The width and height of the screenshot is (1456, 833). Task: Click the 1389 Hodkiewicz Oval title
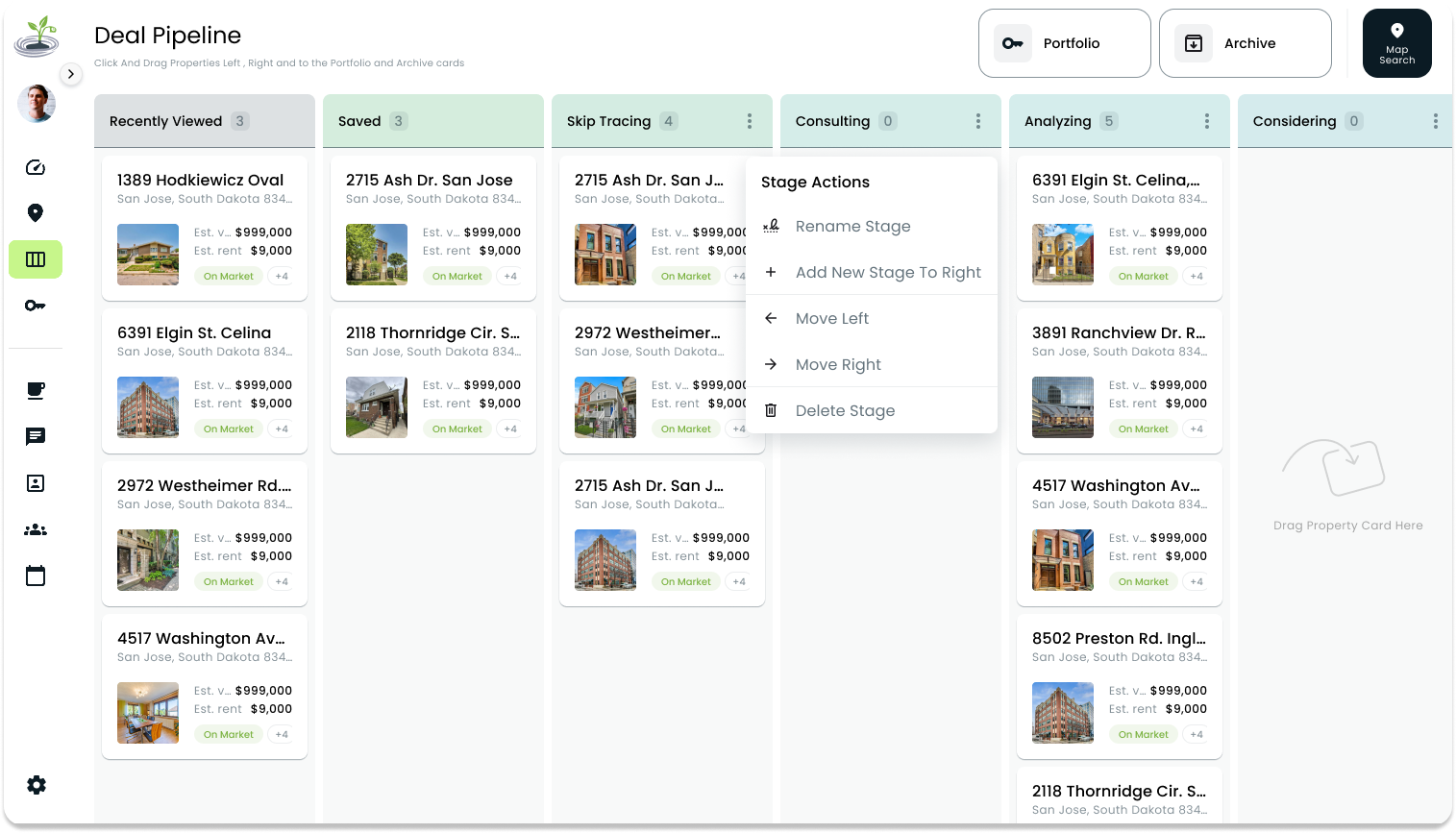coord(201,181)
